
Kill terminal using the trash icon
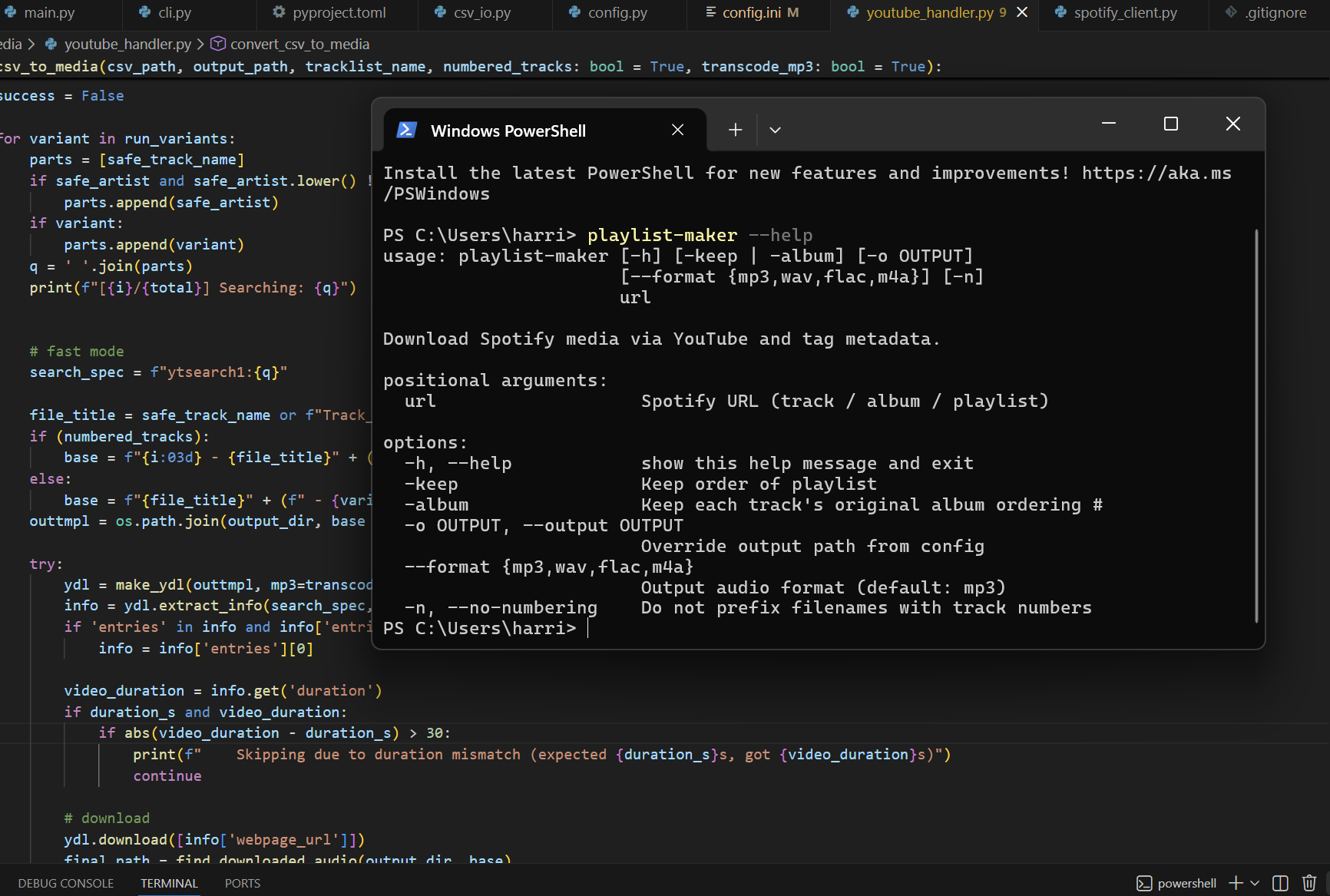click(x=1309, y=883)
